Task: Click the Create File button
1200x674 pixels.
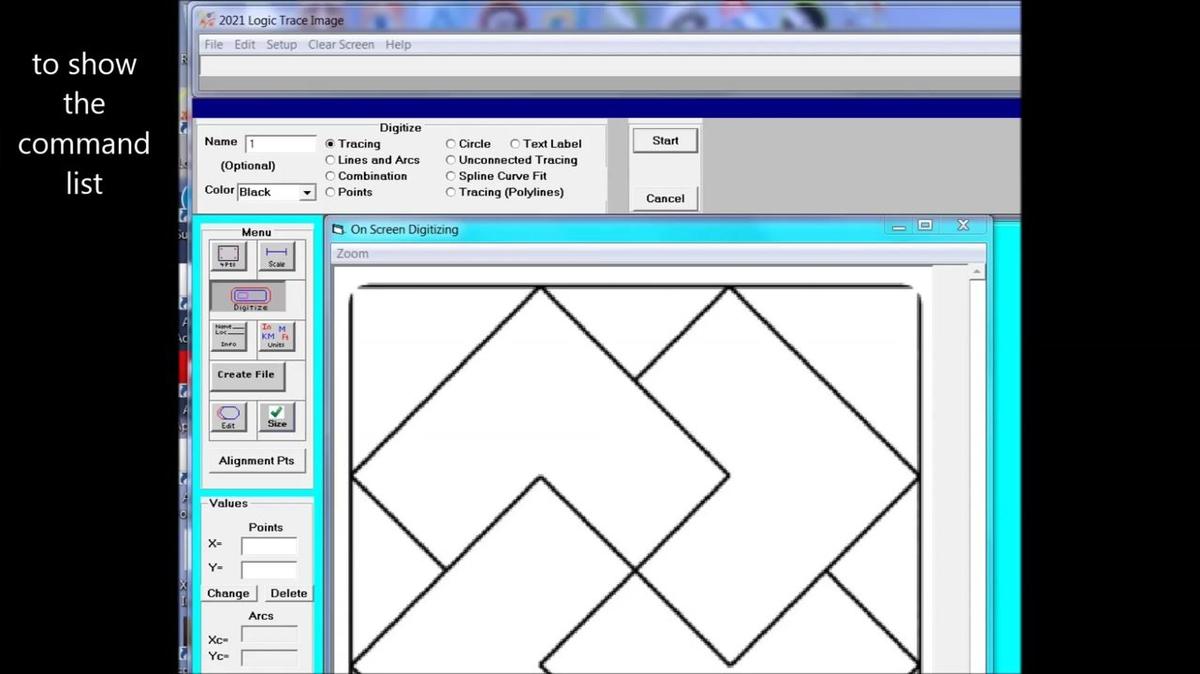Action: point(246,375)
